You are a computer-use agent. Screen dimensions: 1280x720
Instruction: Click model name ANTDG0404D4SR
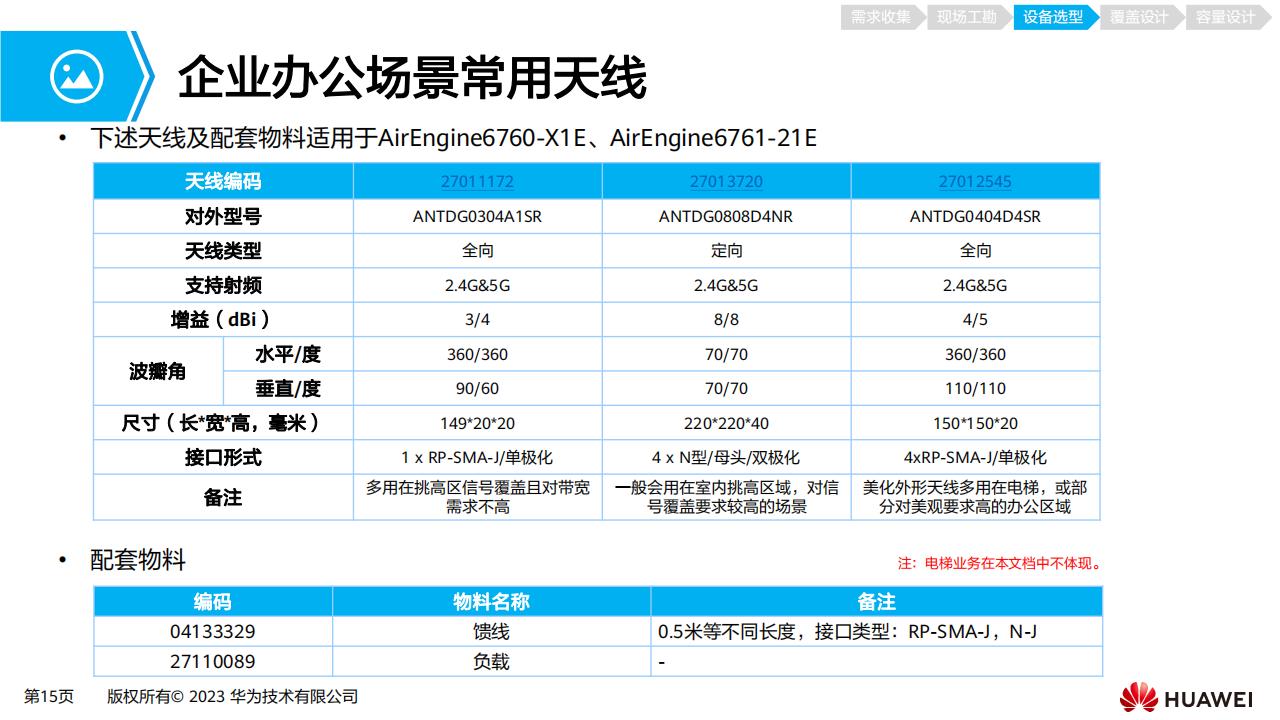point(975,217)
